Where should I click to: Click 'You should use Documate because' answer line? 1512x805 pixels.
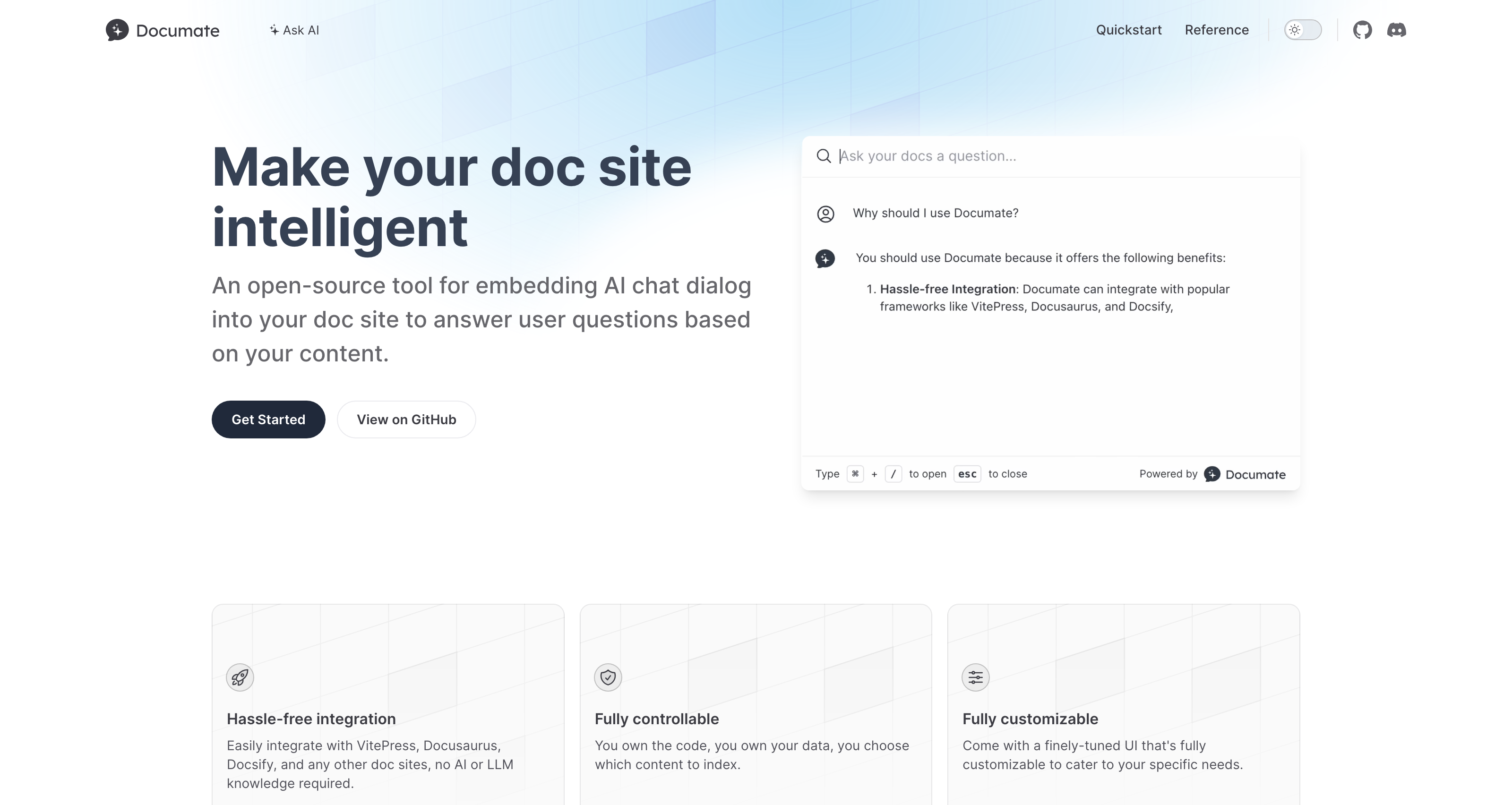(x=1040, y=258)
